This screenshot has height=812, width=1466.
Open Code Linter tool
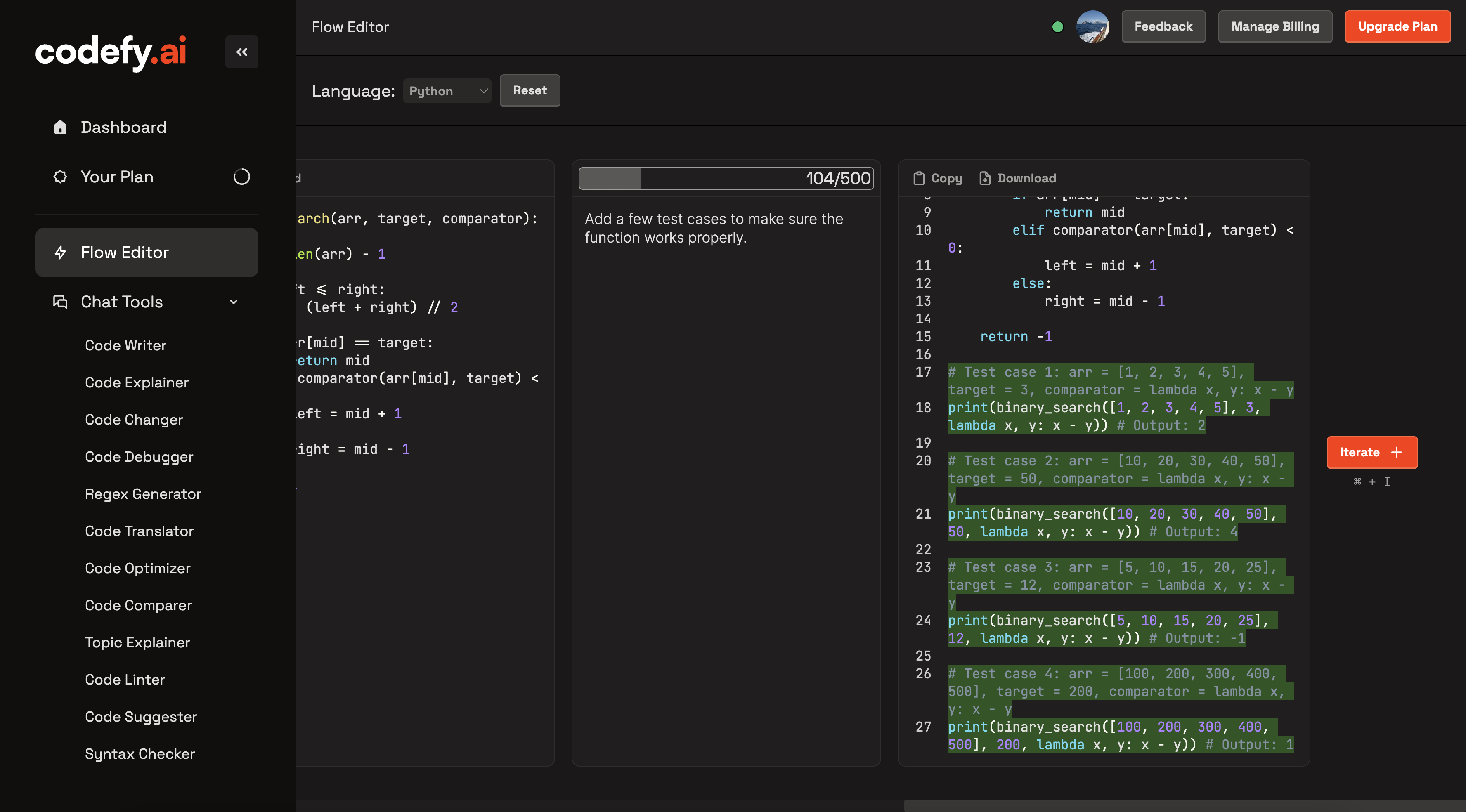[x=125, y=680]
